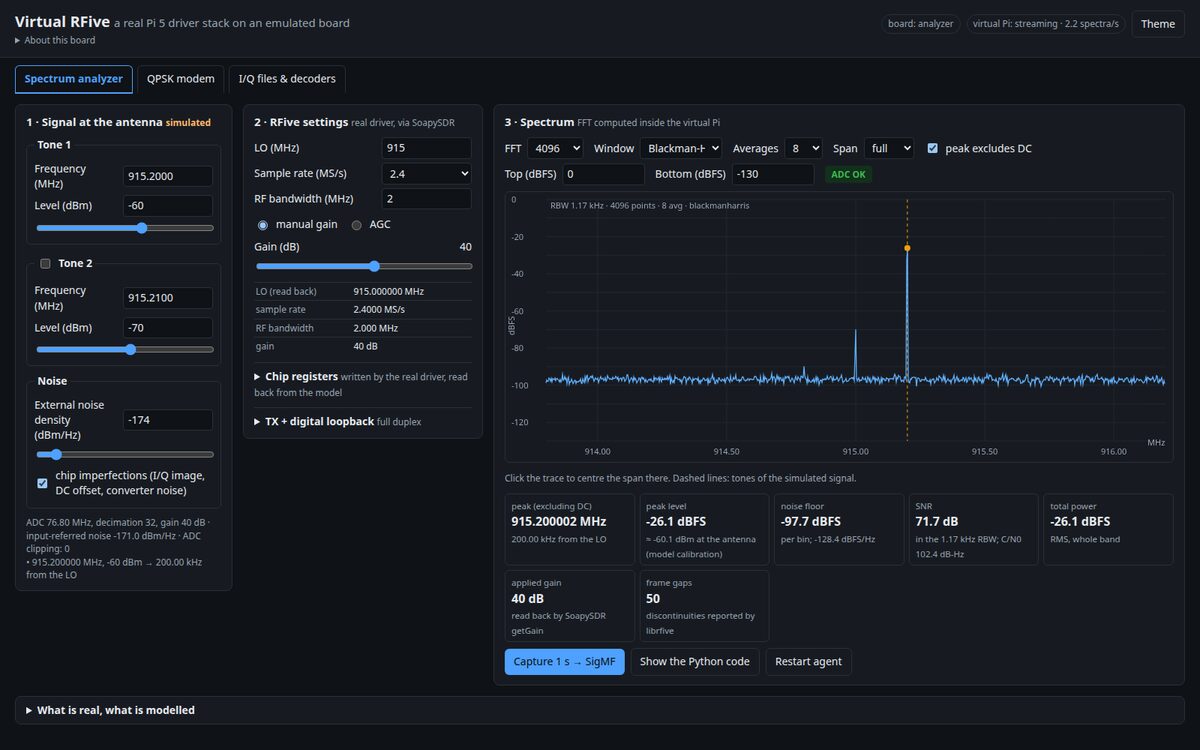Open the Window function dropdown
The height and width of the screenshot is (750, 1200).
[680, 148]
